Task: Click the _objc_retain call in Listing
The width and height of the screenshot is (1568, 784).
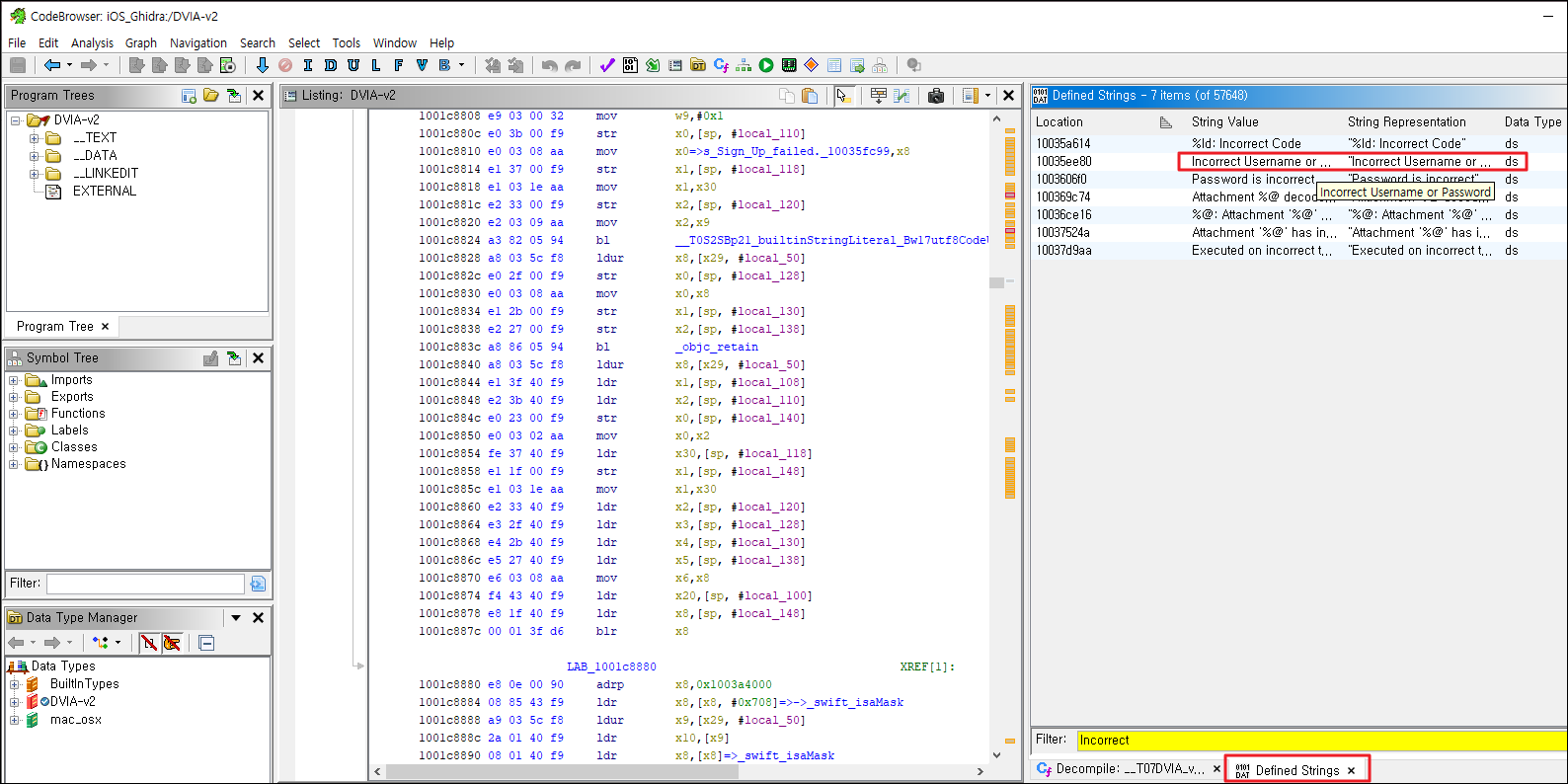Action: [717, 348]
